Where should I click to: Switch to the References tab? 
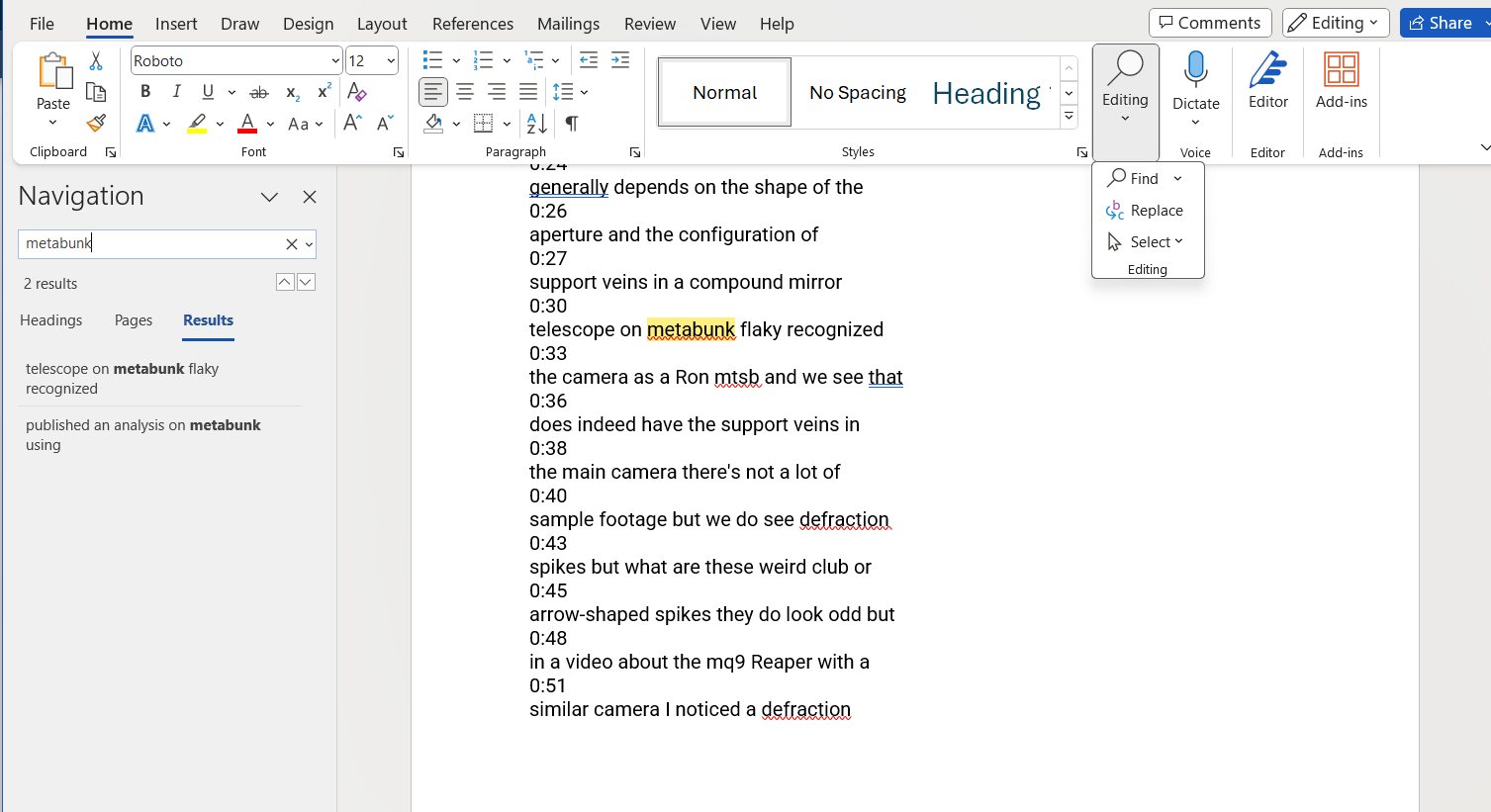pos(472,24)
